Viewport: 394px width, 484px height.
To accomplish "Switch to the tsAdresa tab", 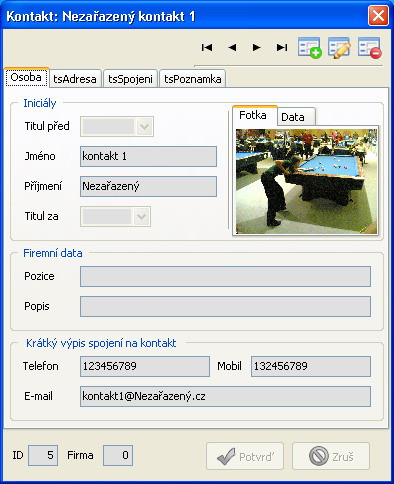I will 75,79.
